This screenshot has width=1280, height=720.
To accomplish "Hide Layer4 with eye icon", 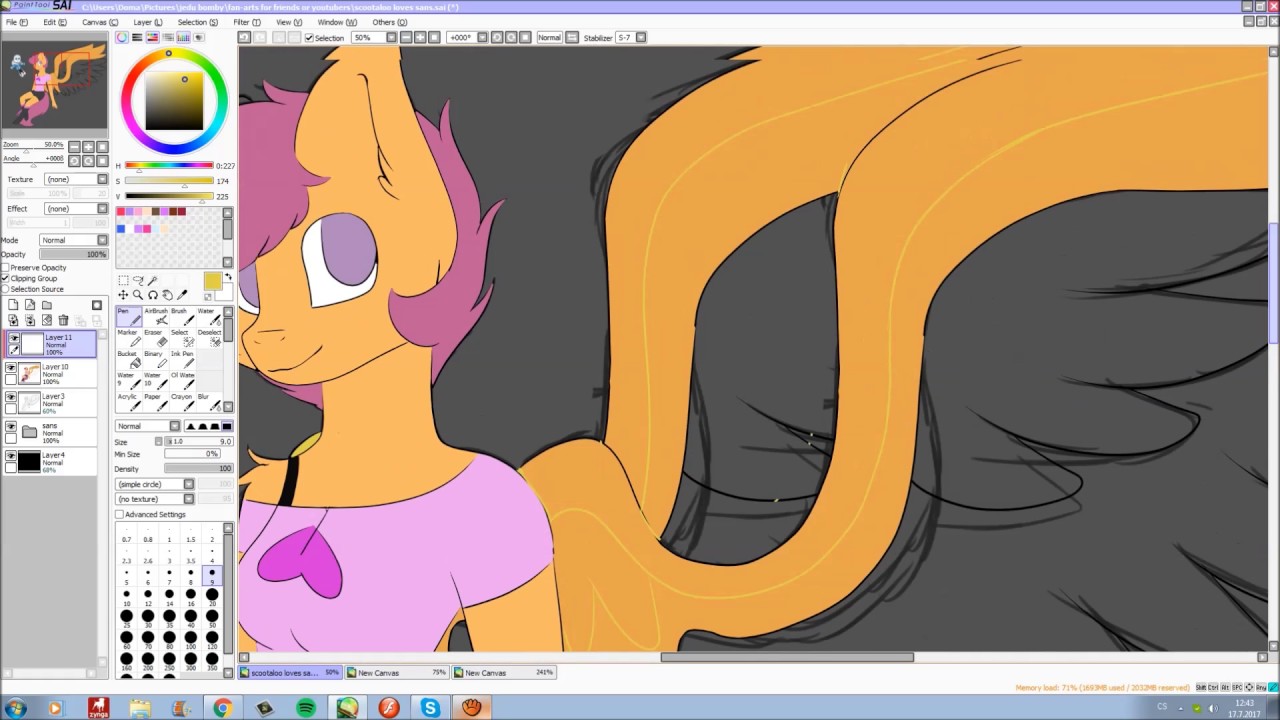I will point(11,456).
